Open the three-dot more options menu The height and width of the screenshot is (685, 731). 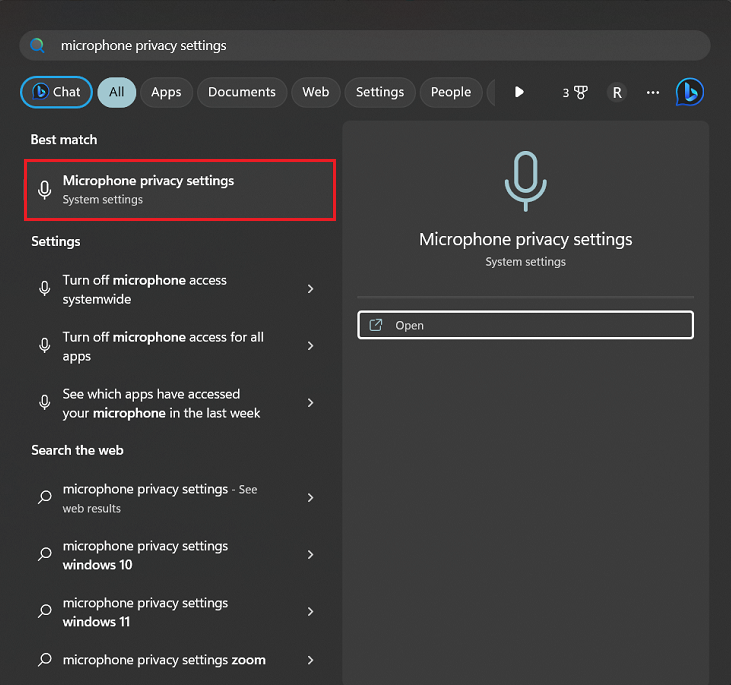[653, 92]
